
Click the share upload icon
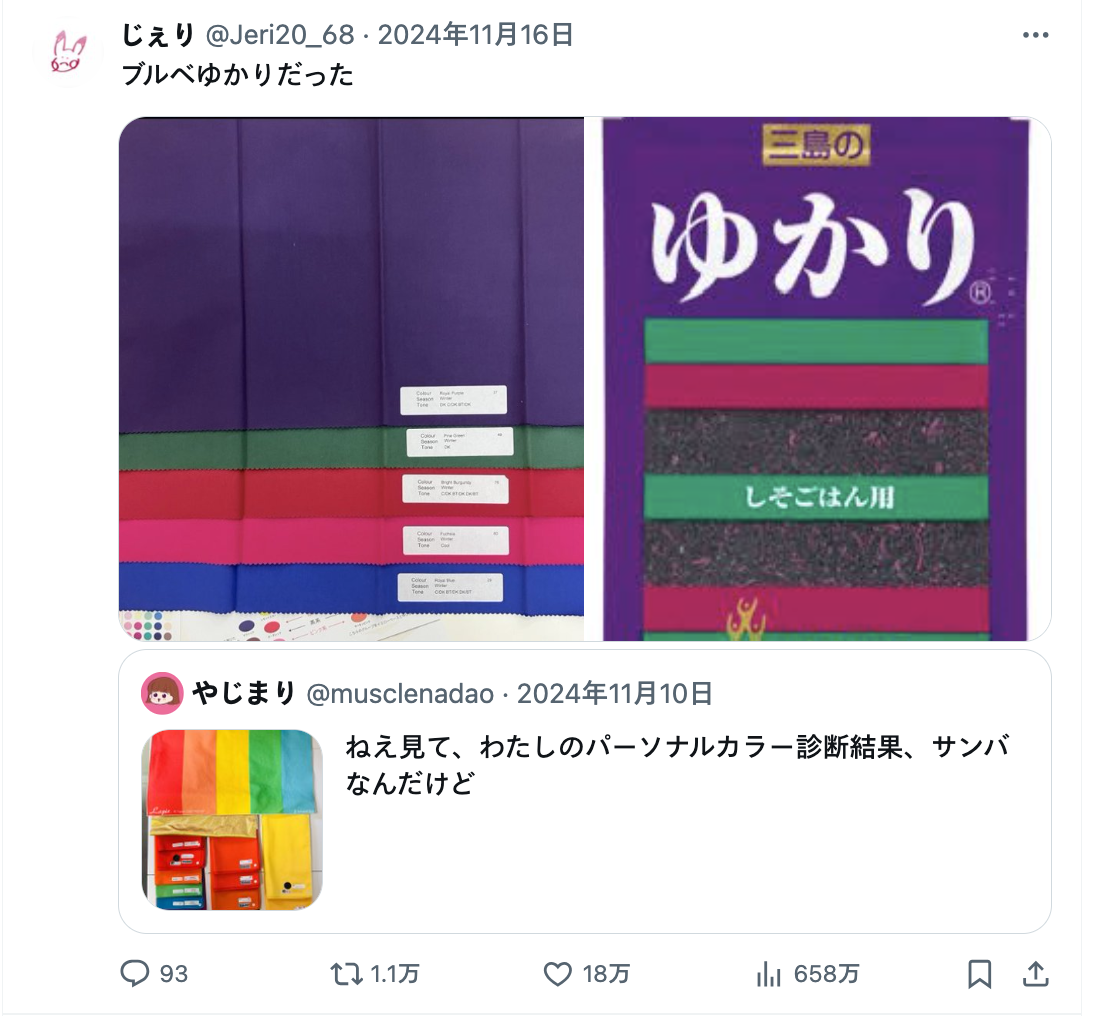1035,973
